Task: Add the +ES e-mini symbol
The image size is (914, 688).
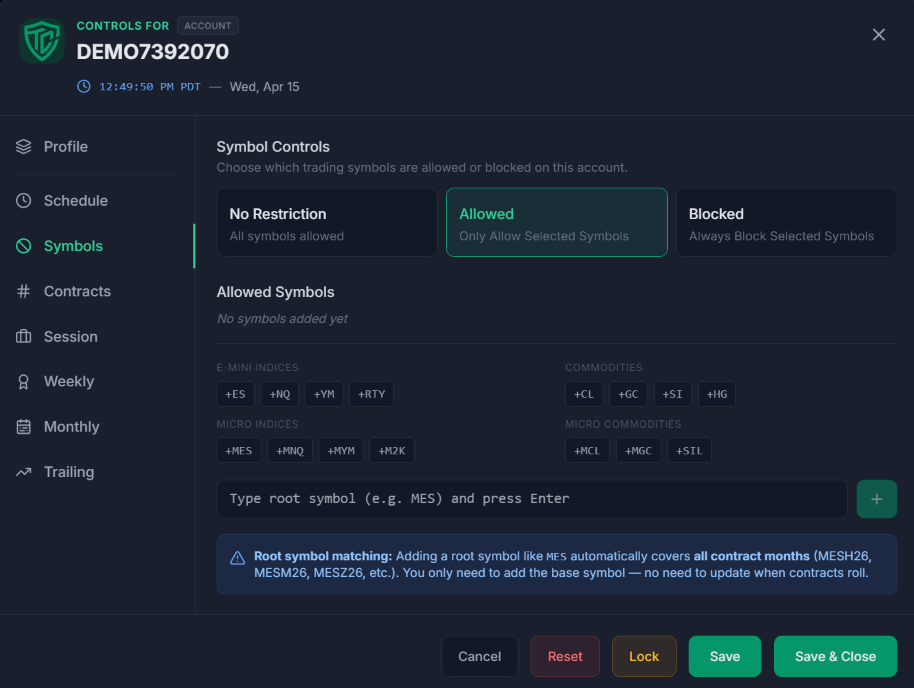Action: point(235,393)
